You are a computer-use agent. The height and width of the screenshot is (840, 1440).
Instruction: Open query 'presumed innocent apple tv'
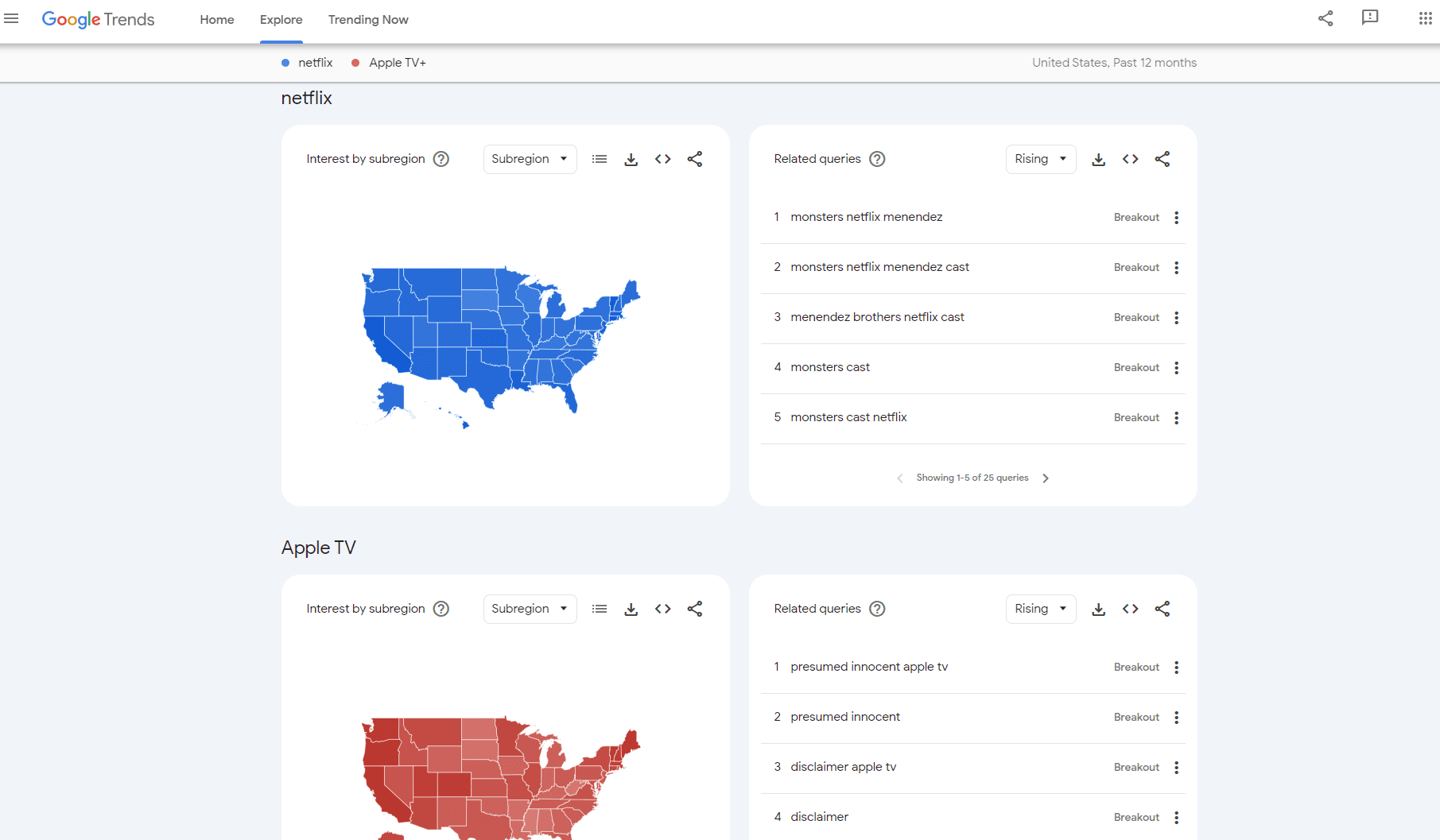tap(869, 667)
